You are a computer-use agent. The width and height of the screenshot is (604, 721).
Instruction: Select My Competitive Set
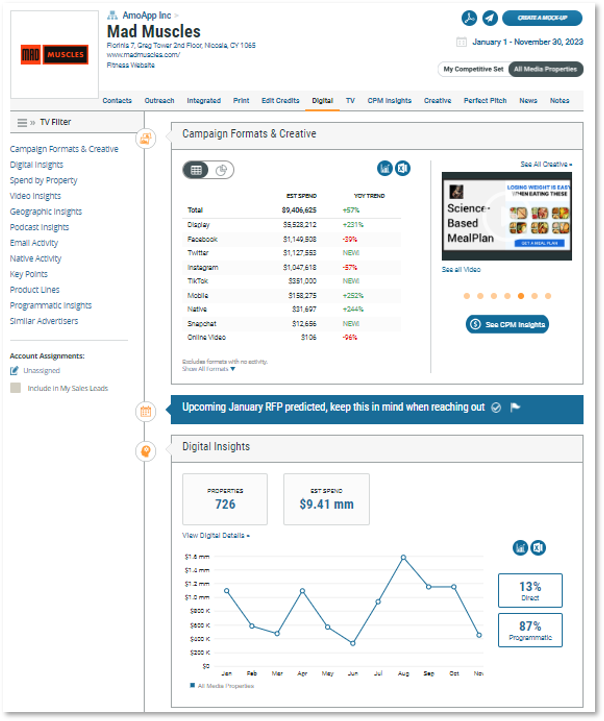(x=473, y=69)
